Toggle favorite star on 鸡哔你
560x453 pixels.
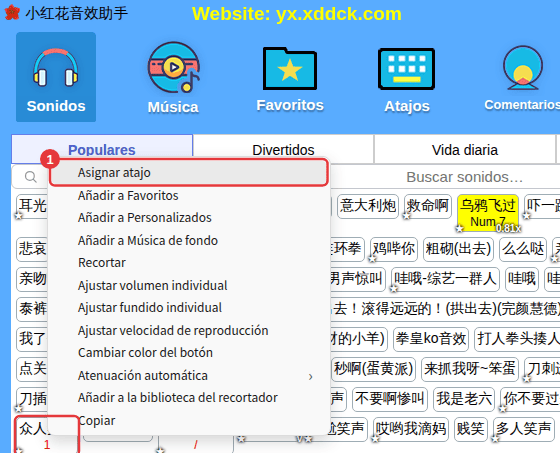372,259
